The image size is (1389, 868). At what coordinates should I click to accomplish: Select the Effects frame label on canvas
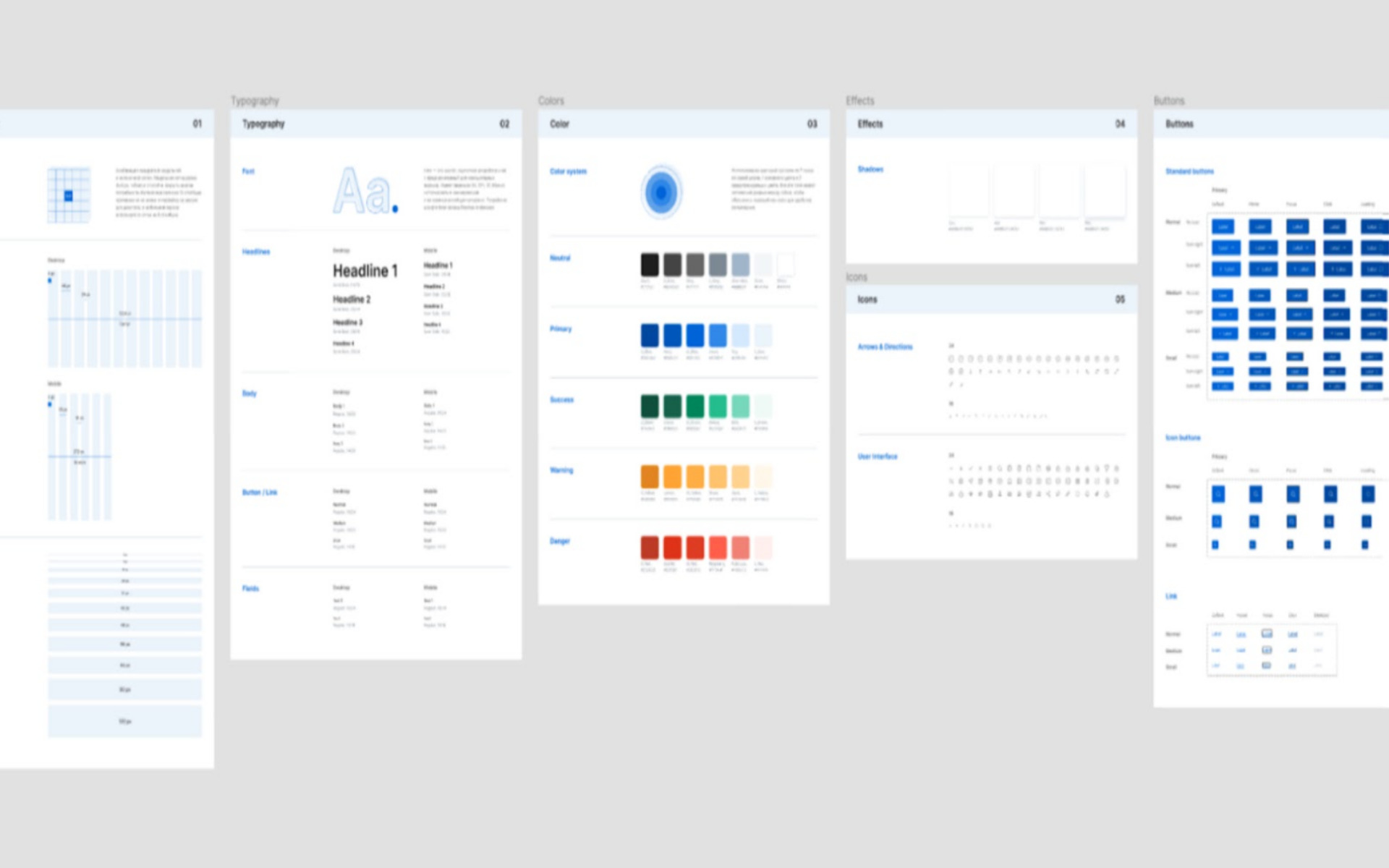click(x=860, y=101)
